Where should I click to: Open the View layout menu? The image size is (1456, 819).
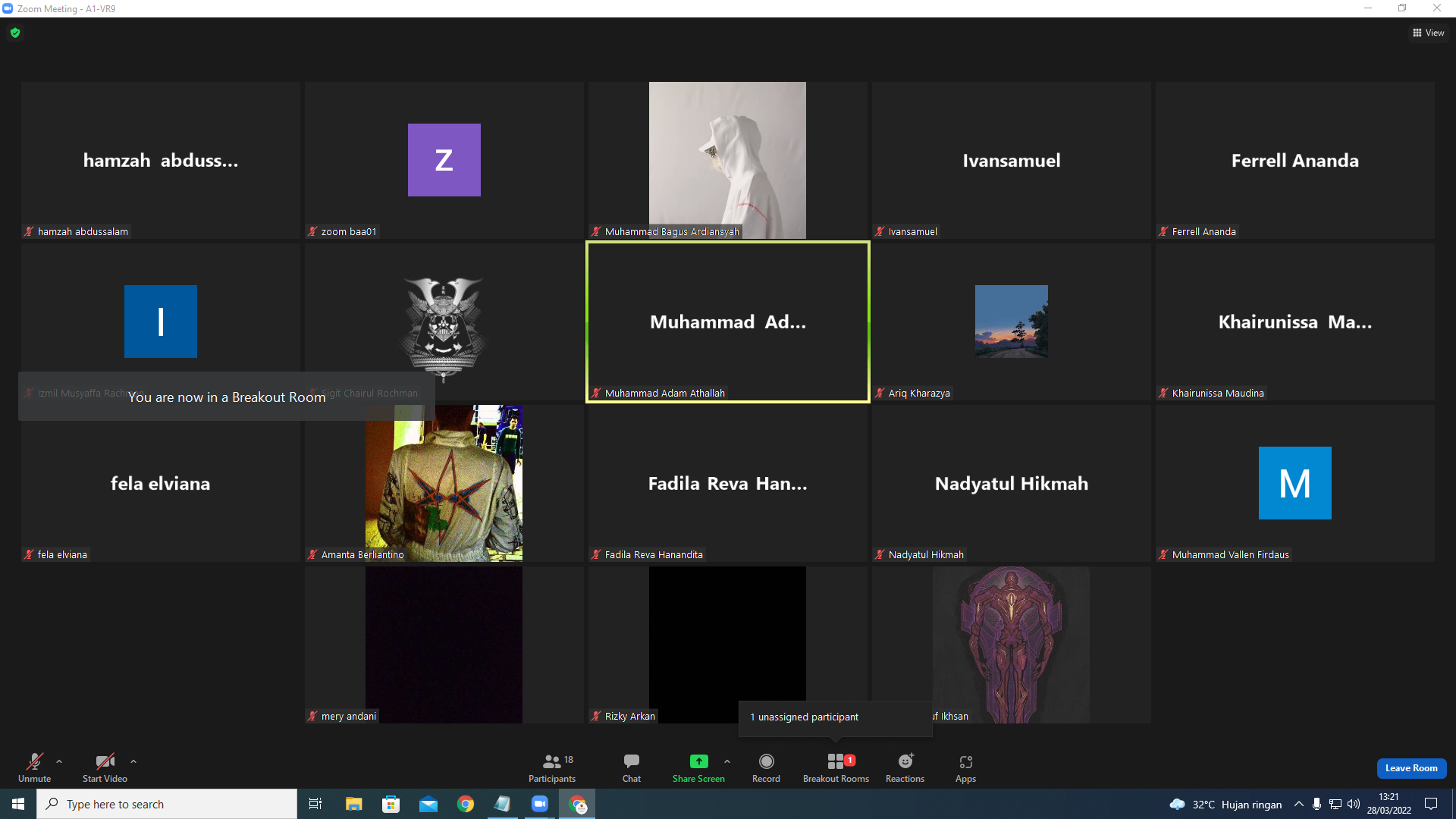coord(1429,33)
